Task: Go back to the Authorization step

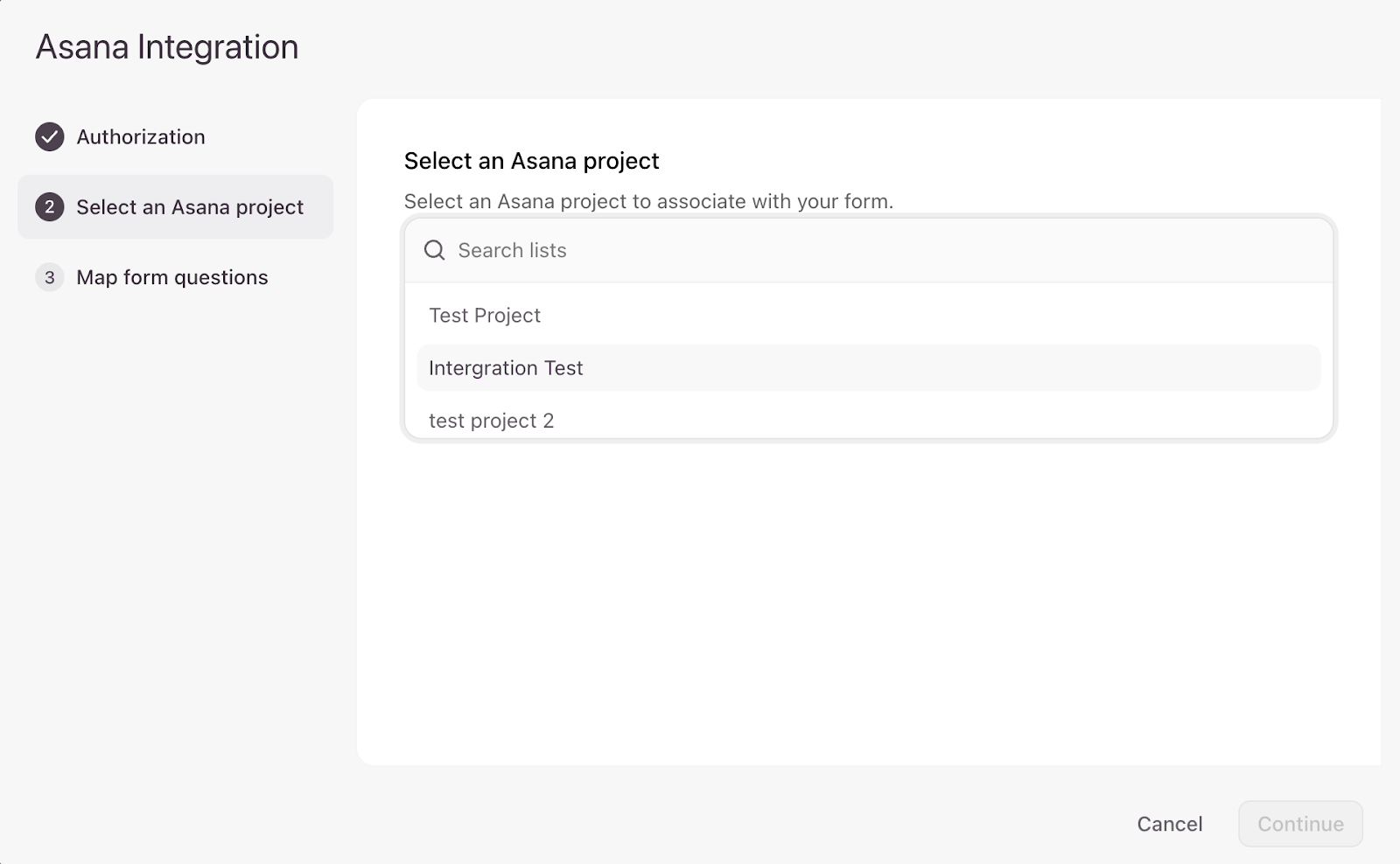Action: click(x=141, y=137)
